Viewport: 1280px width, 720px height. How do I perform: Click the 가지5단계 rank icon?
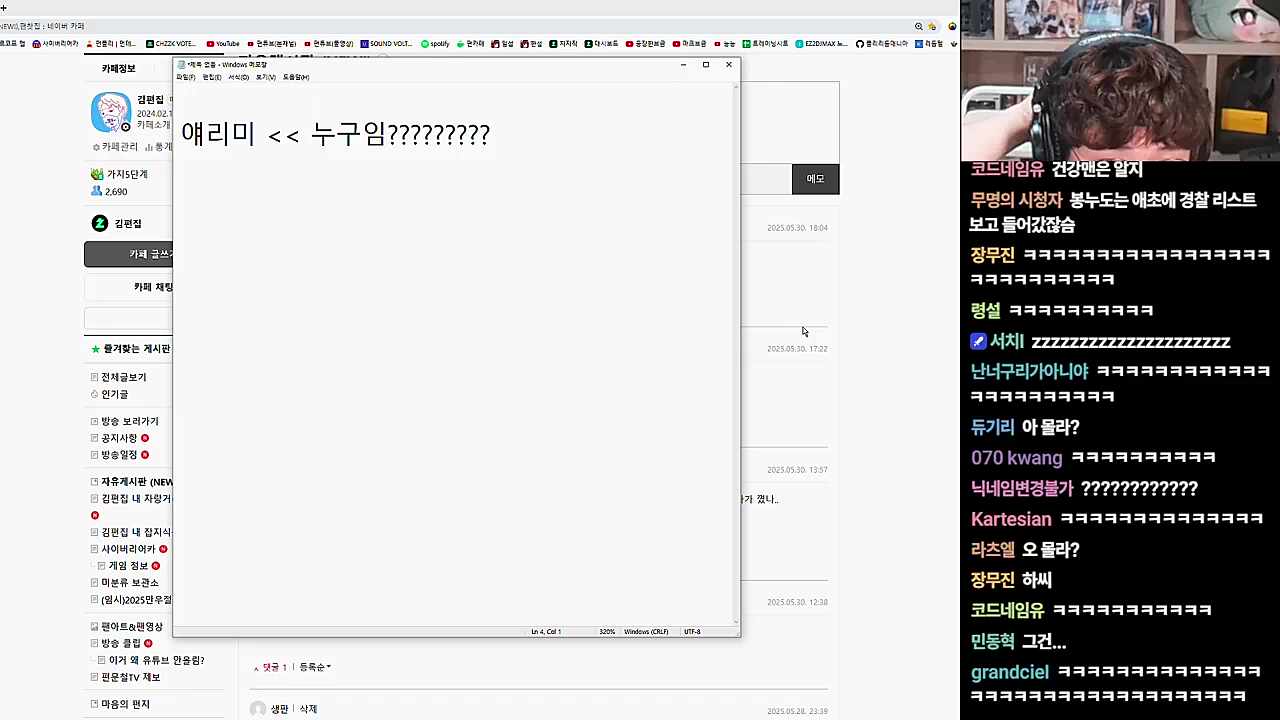click(x=97, y=174)
